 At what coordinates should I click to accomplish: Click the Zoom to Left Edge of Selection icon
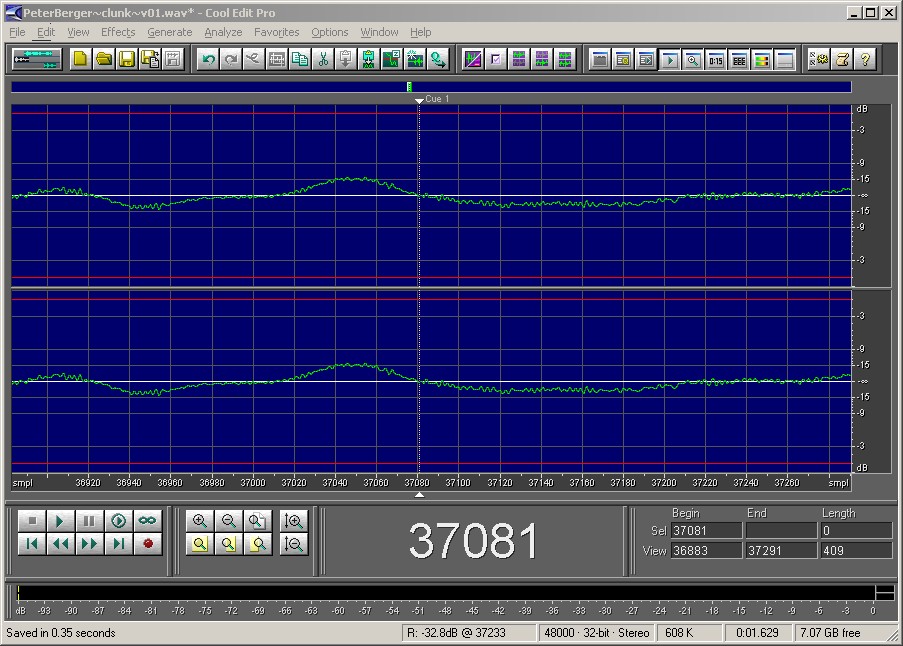229,544
